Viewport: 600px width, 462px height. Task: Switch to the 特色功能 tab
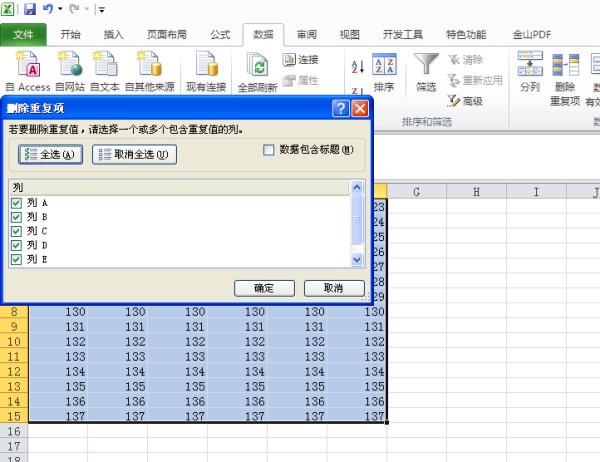466,34
